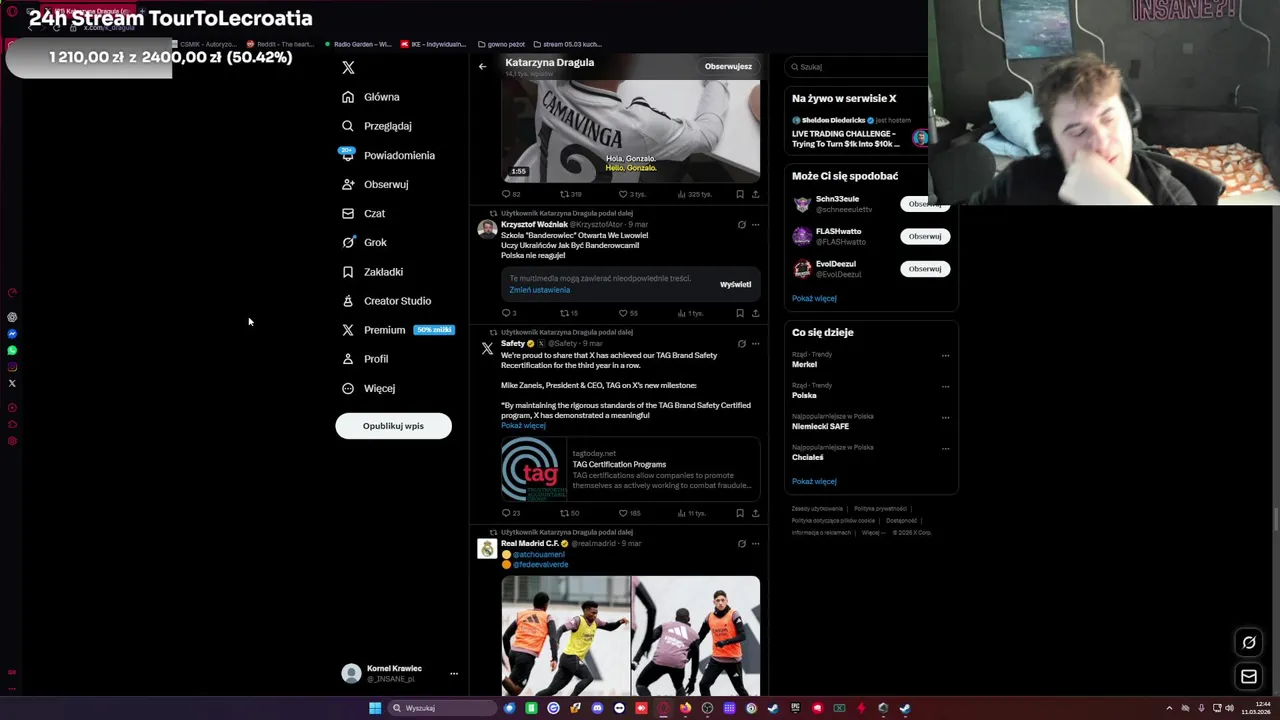The image size is (1280, 720).
Task: Follow EvolDeezul via Obserwuj button
Action: 925,268
